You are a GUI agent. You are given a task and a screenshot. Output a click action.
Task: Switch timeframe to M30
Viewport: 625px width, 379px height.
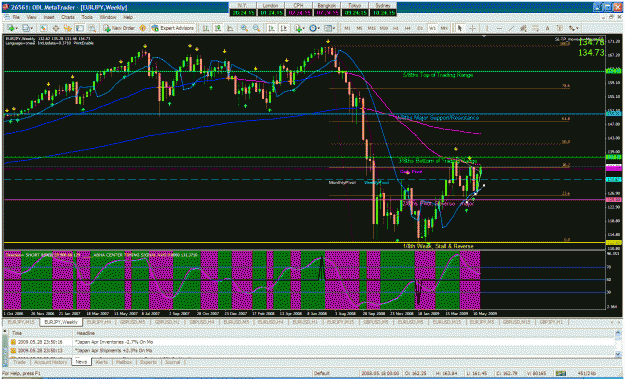coord(383,28)
